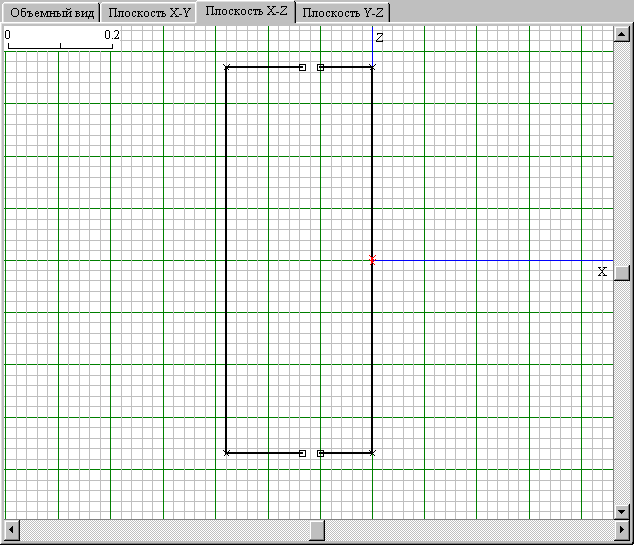Click right square marker on the top wire
634x545 pixels.
pos(320,67)
